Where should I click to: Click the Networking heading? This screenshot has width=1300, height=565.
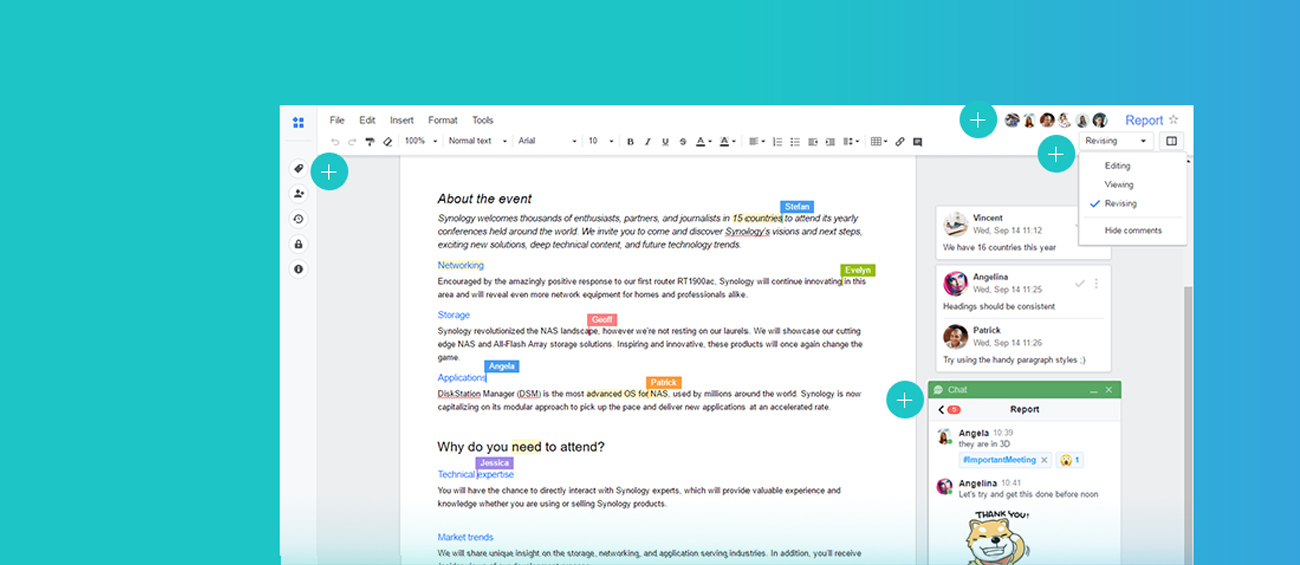(460, 266)
